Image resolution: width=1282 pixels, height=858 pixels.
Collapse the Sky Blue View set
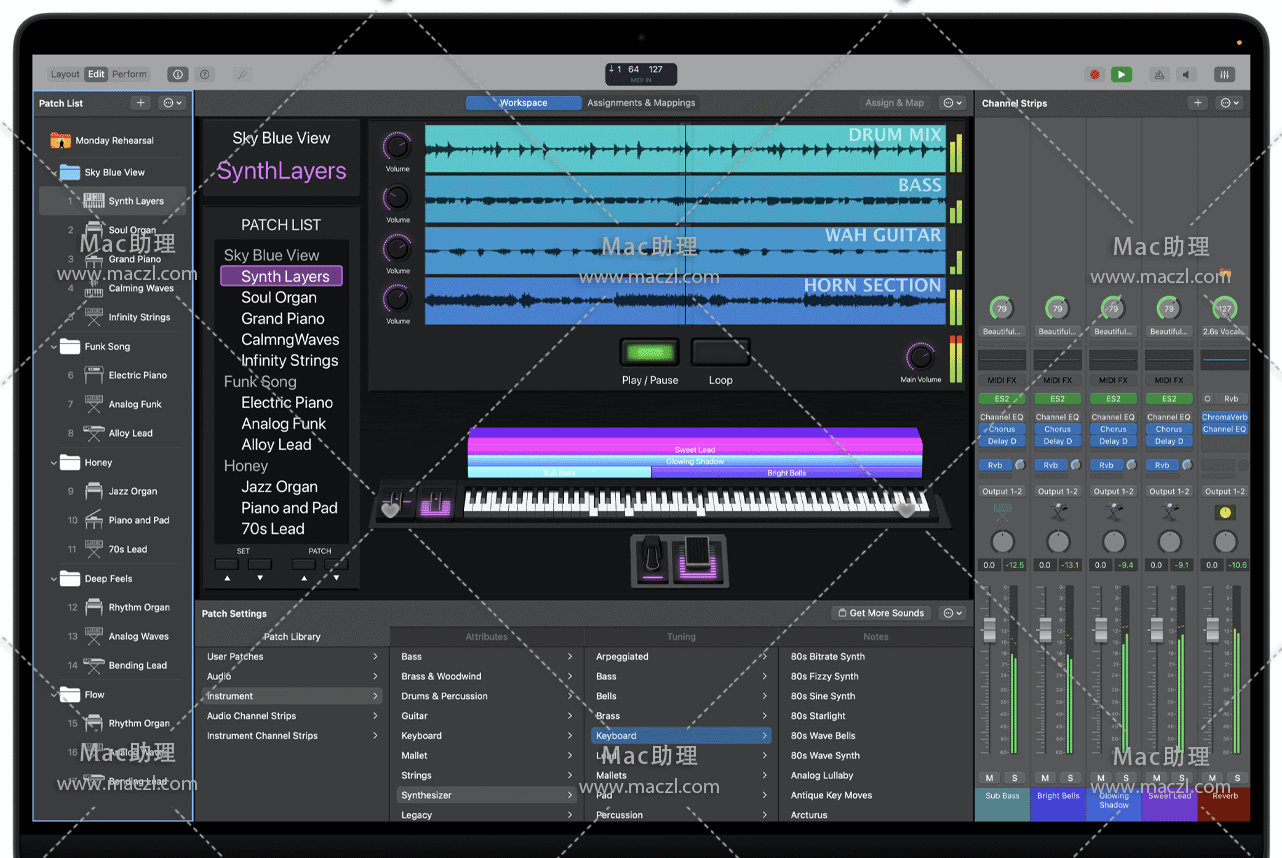tap(54, 173)
